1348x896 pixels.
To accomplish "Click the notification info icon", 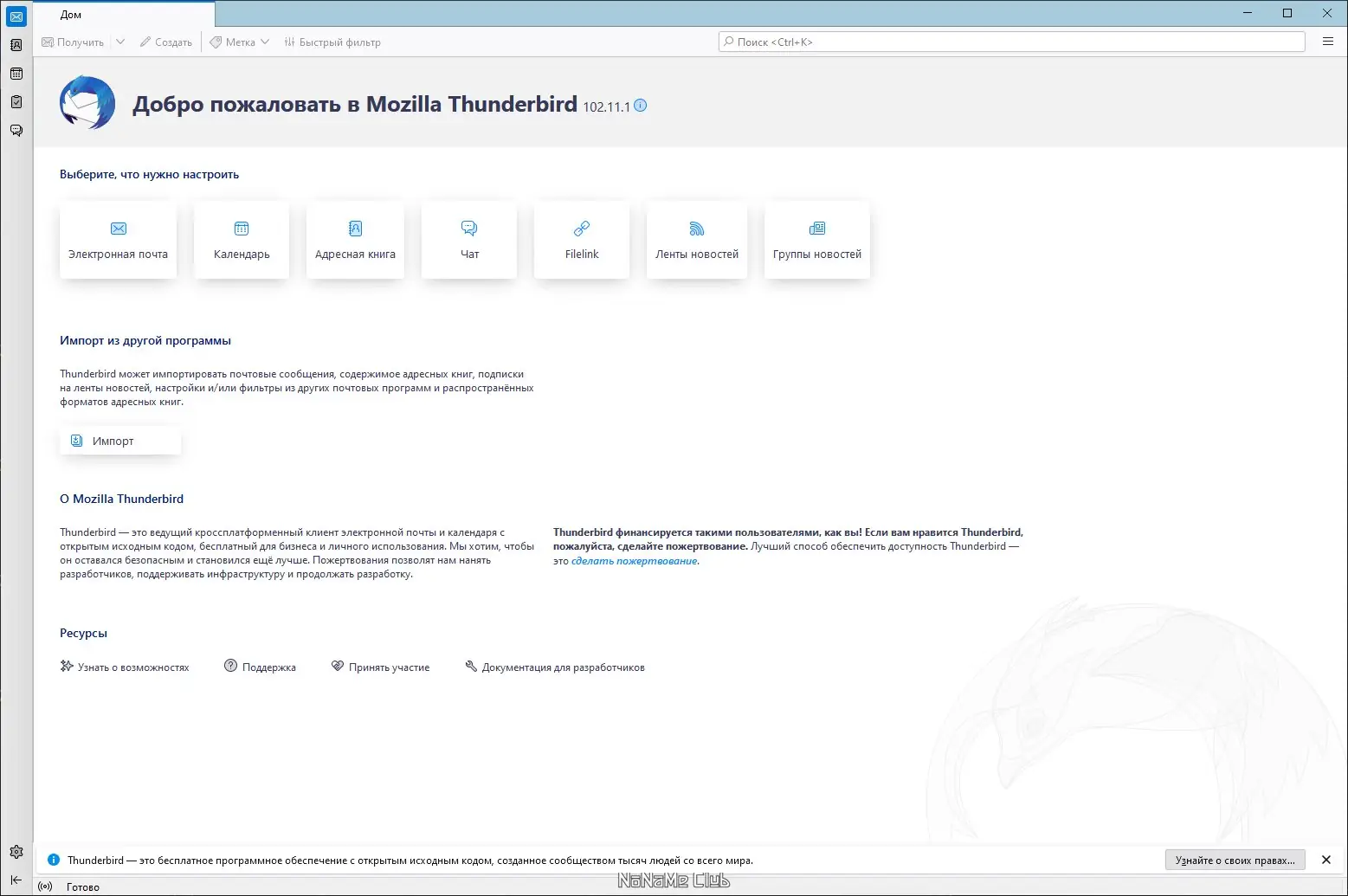I will 54,860.
